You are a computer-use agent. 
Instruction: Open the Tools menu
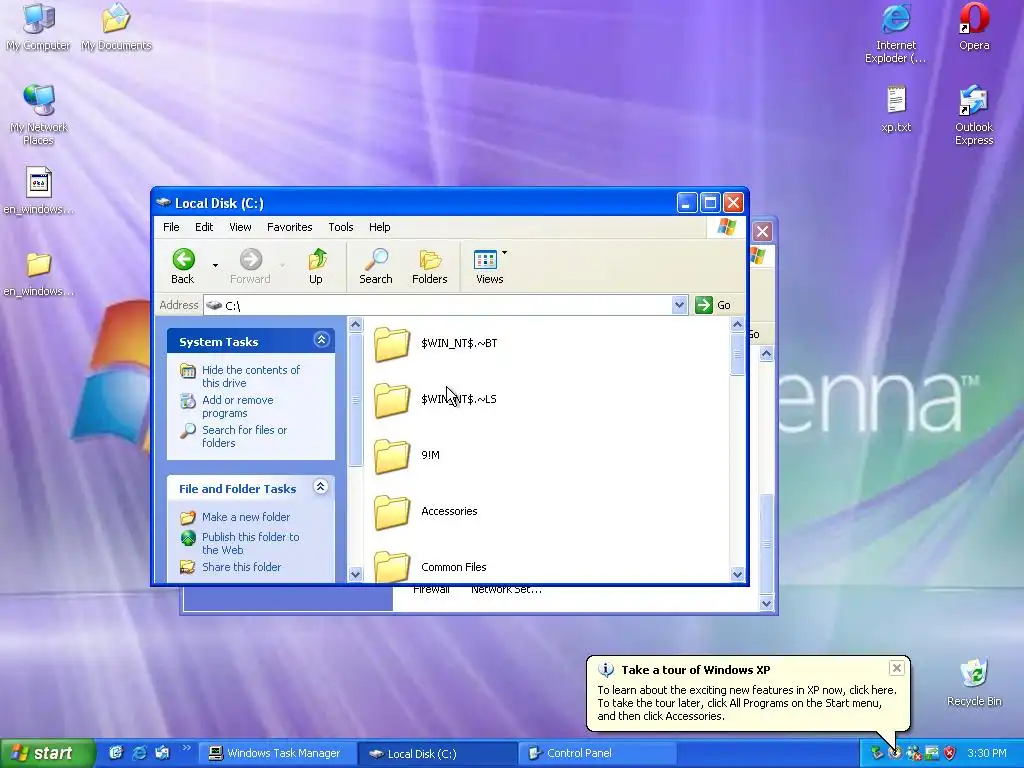(x=340, y=227)
